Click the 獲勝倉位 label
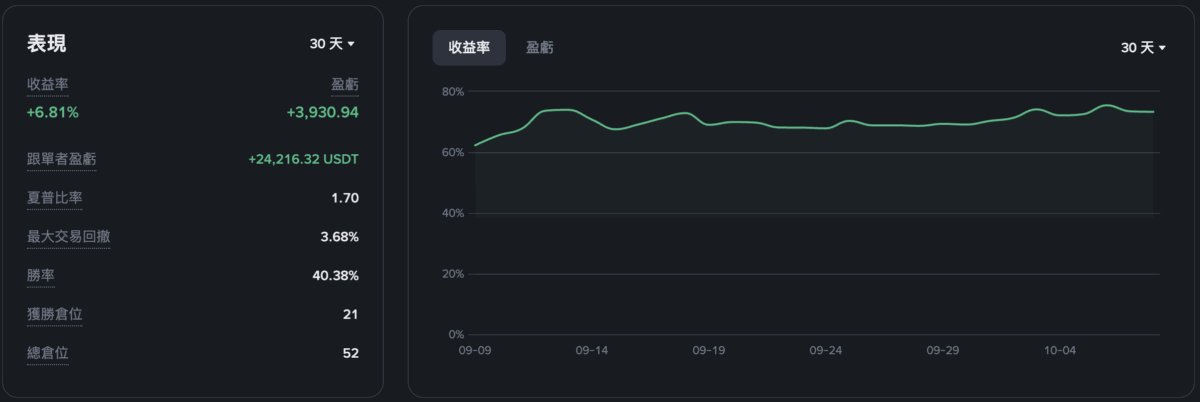 [x=54, y=314]
